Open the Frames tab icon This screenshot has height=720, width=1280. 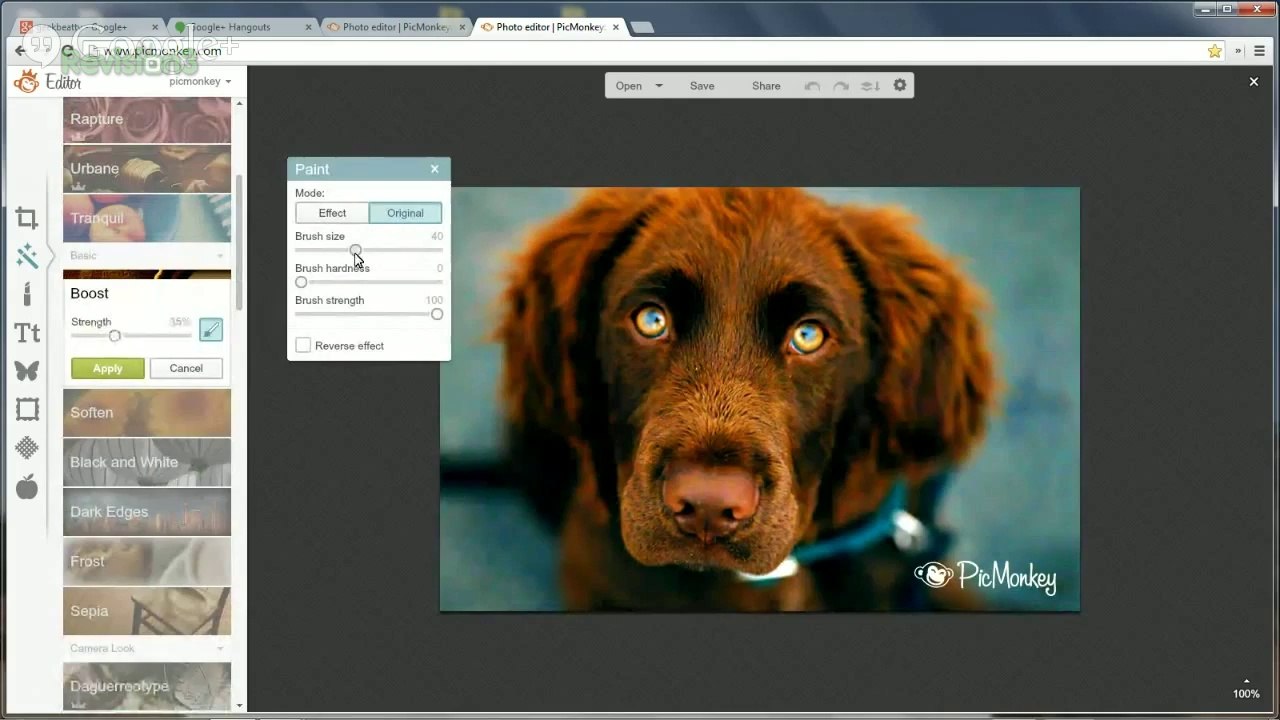click(27, 409)
